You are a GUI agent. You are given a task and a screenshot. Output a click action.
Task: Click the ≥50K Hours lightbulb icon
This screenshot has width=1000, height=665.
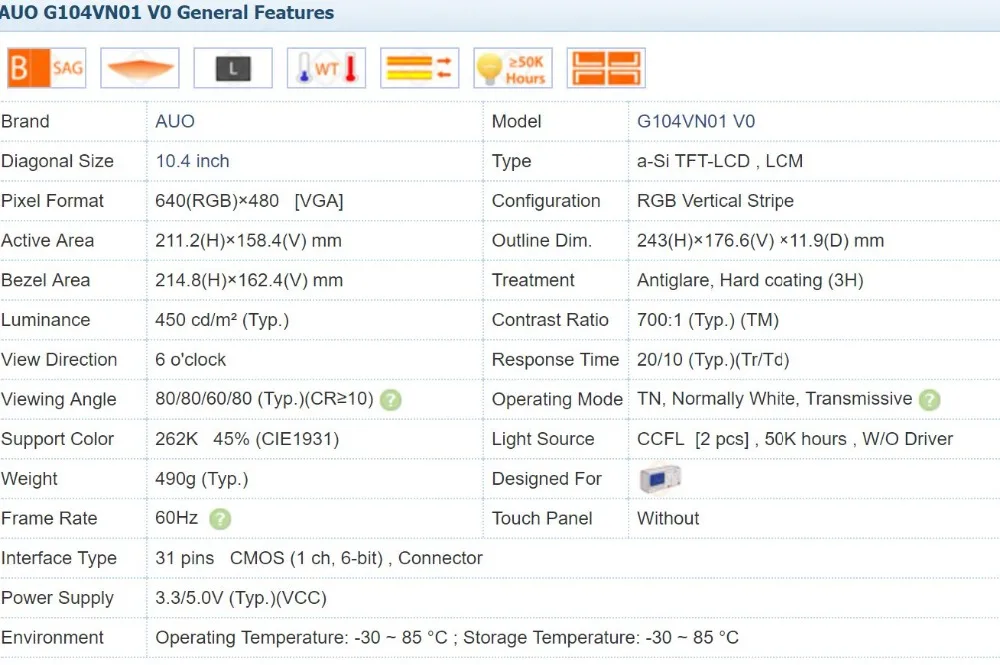tap(513, 68)
